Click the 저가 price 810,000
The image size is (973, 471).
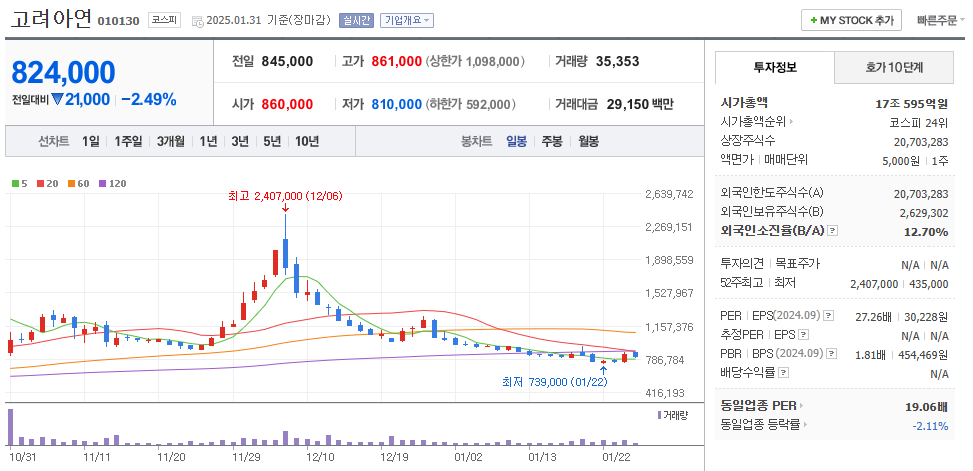click(x=397, y=104)
